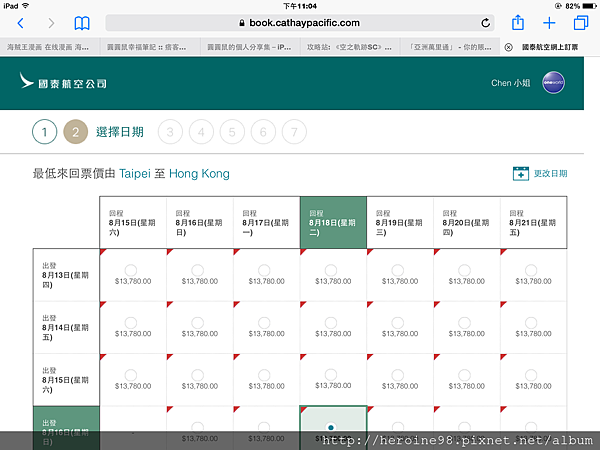
Task: Choose fare: depart 8月14日, return 8月16日
Action: (197, 323)
